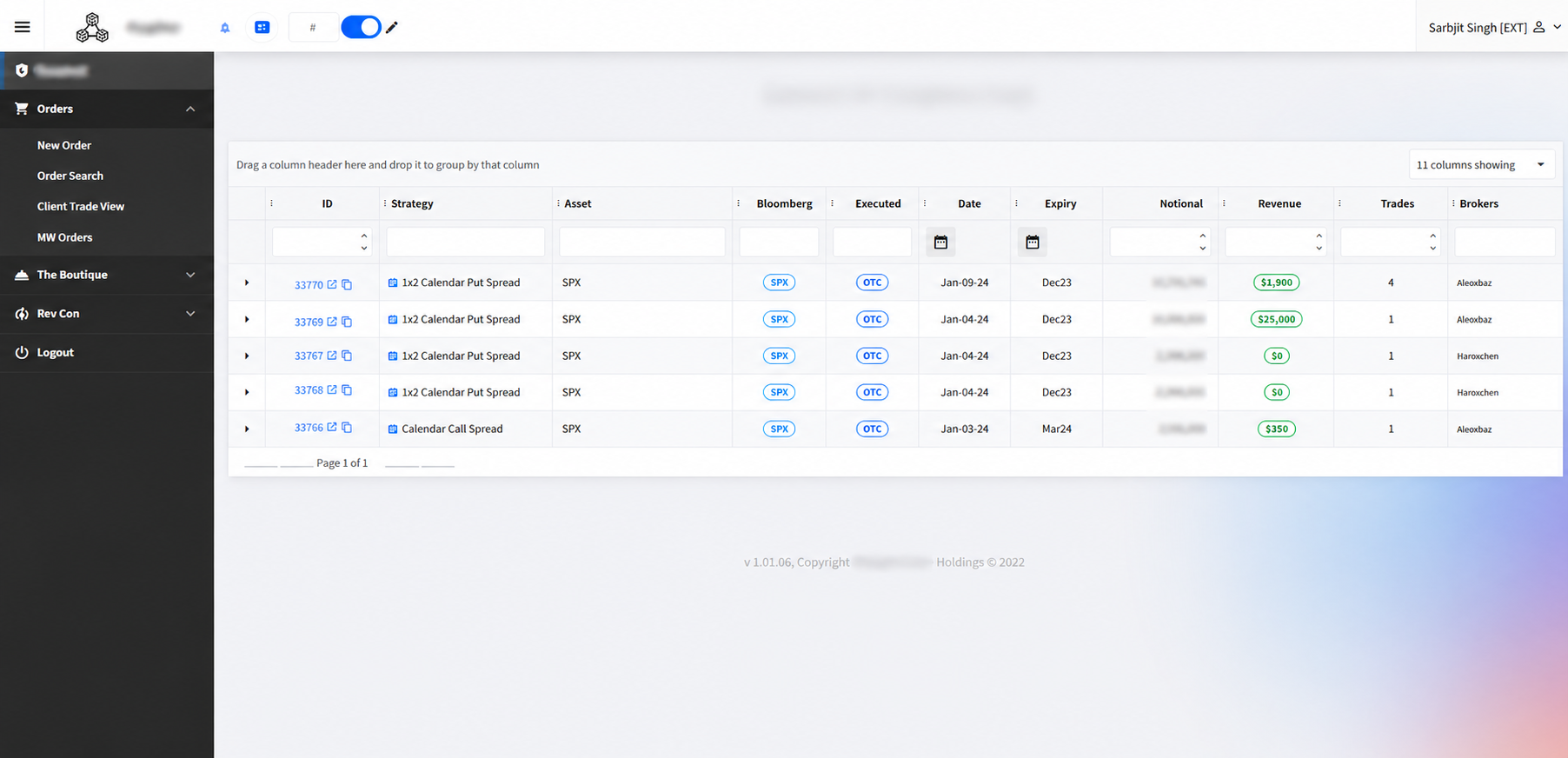This screenshot has height=758, width=1568.
Task: Open the Trades column menu icon
Action: pos(1339,203)
